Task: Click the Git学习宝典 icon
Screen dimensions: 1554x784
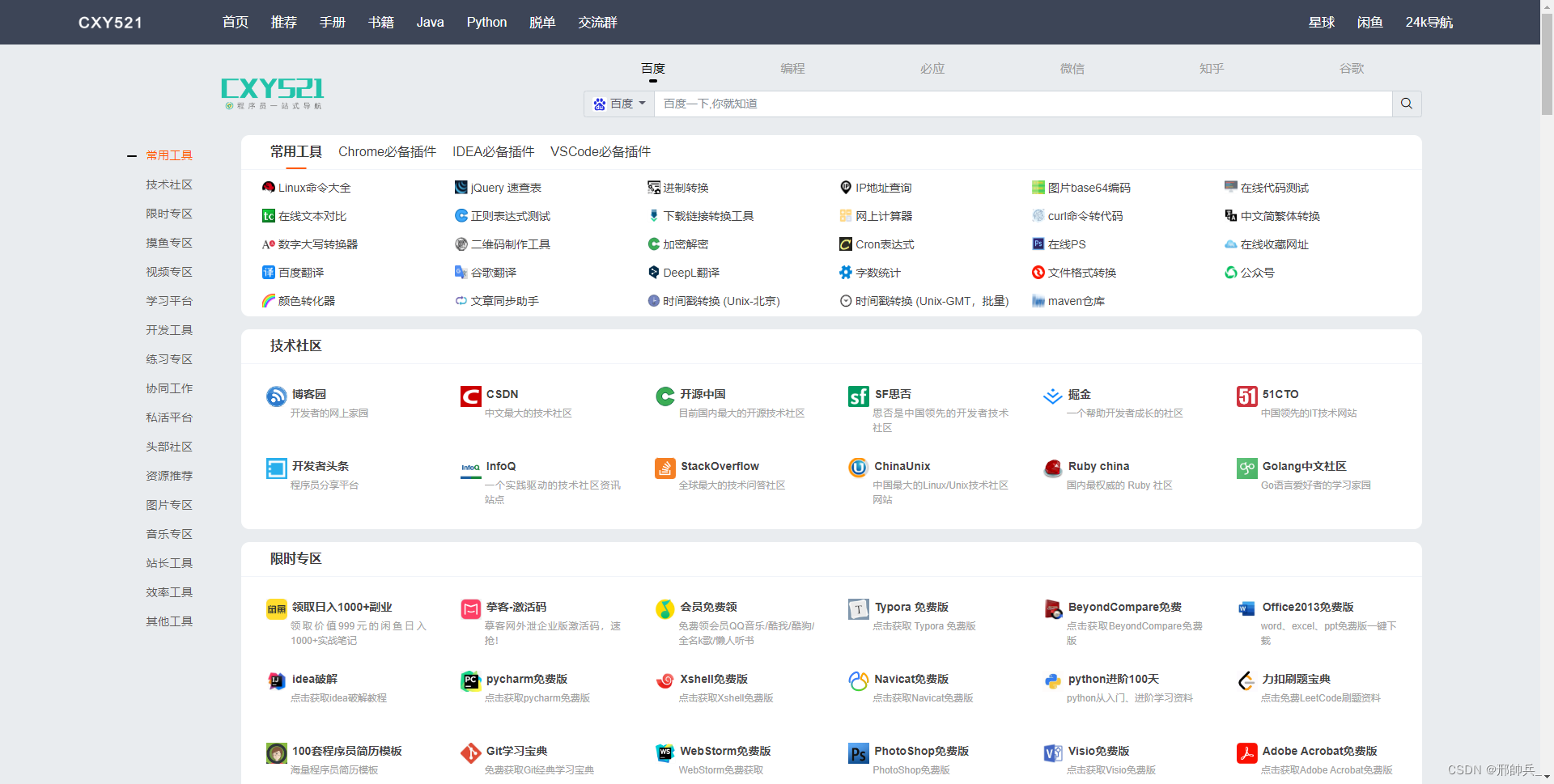Action: click(x=471, y=753)
